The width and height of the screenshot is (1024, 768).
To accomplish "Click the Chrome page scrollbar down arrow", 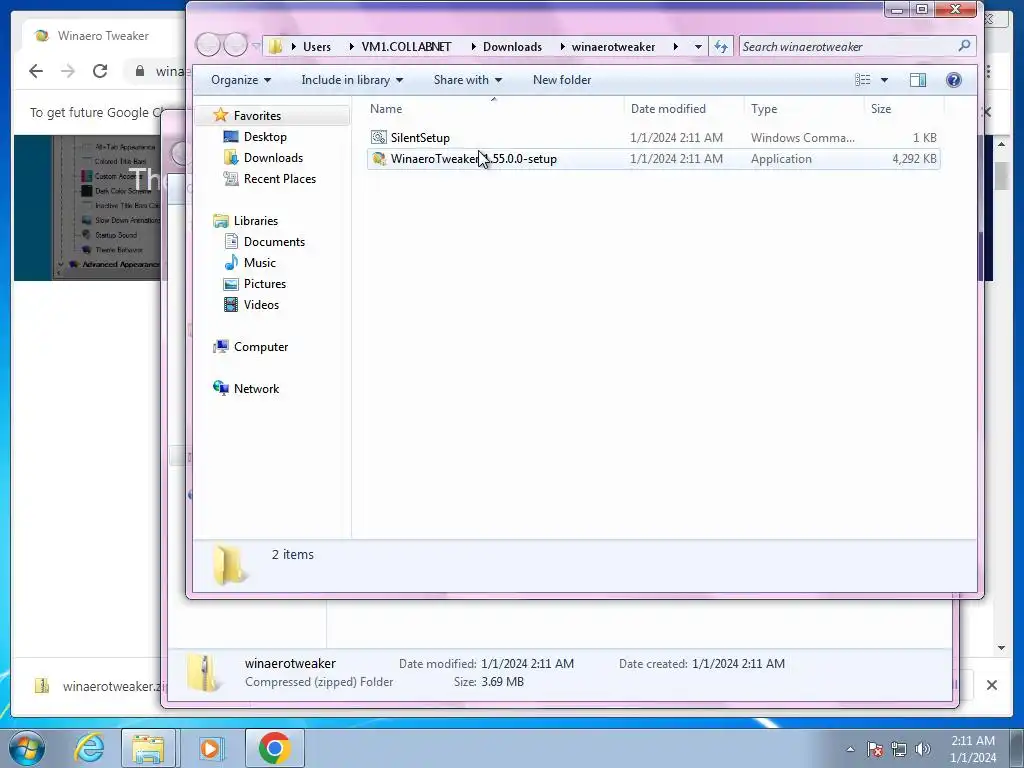I will pyautogui.click(x=1001, y=648).
